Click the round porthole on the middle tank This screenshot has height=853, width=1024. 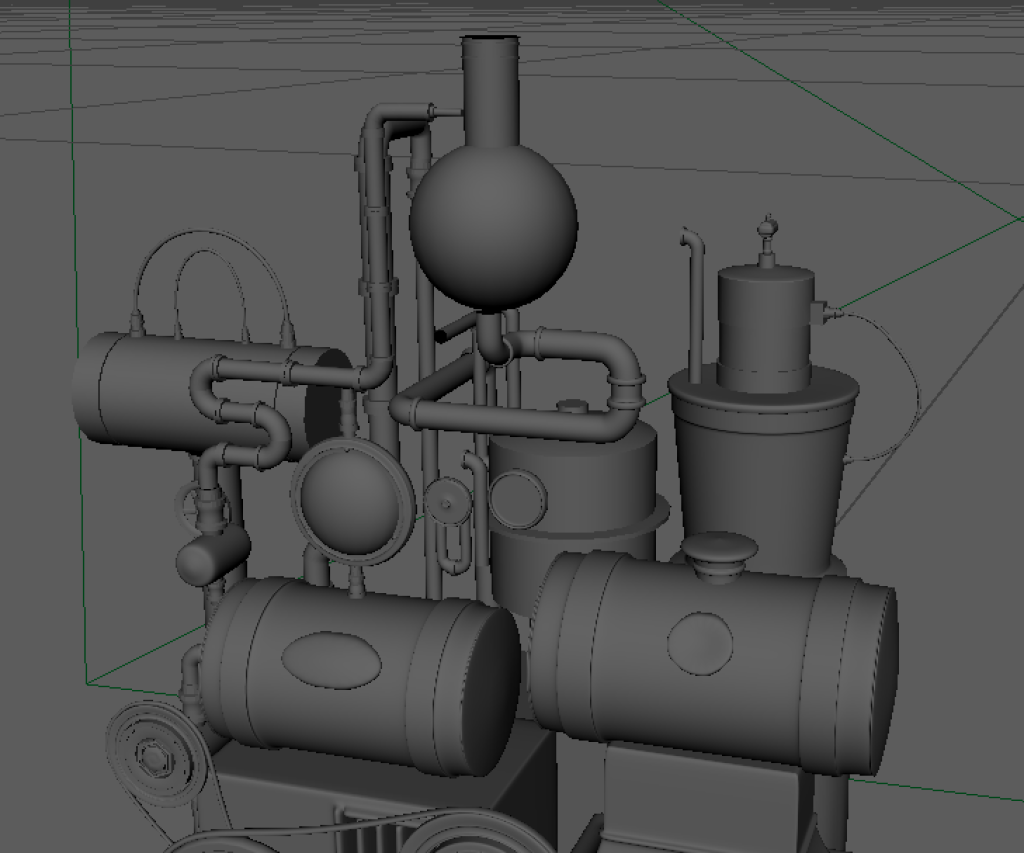(517, 499)
